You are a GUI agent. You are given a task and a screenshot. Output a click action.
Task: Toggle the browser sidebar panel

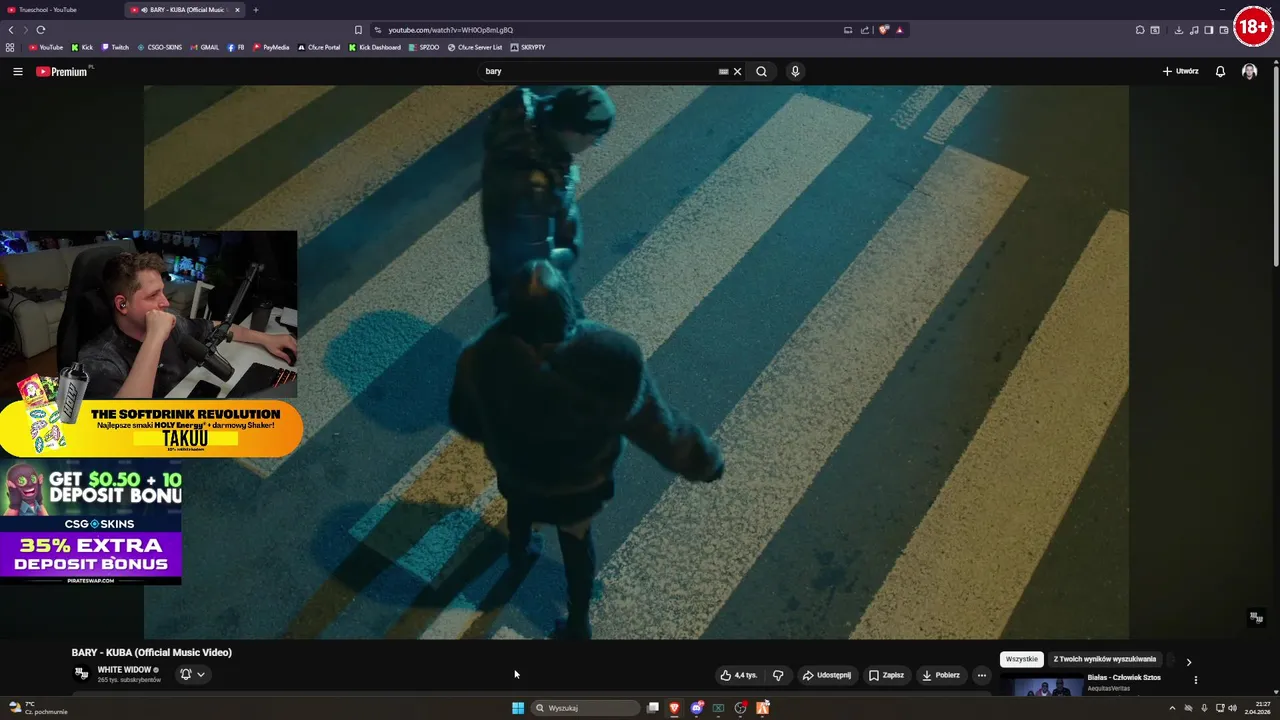(x=1208, y=30)
